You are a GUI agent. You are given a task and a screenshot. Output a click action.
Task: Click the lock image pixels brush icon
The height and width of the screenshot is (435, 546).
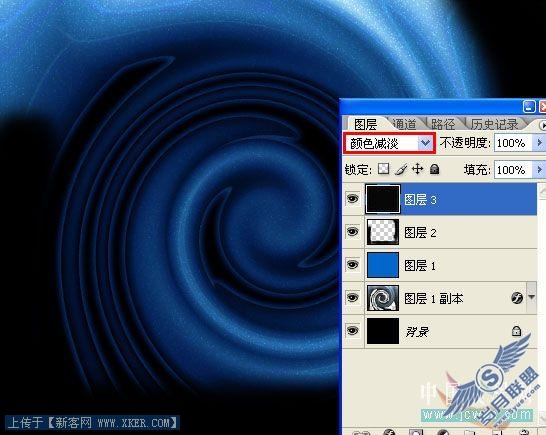tap(401, 169)
